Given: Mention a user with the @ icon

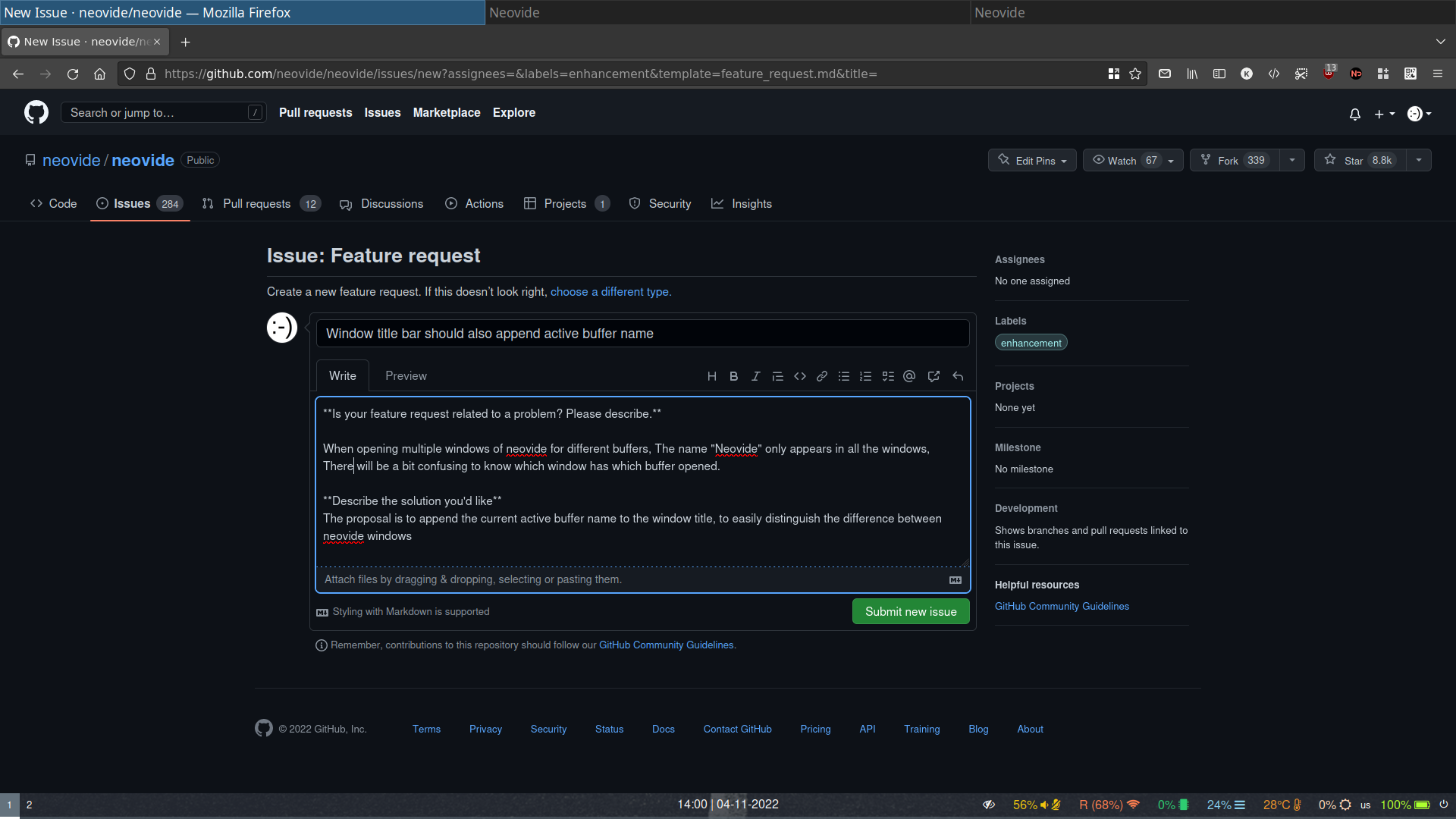Looking at the screenshot, I should pos(909,375).
